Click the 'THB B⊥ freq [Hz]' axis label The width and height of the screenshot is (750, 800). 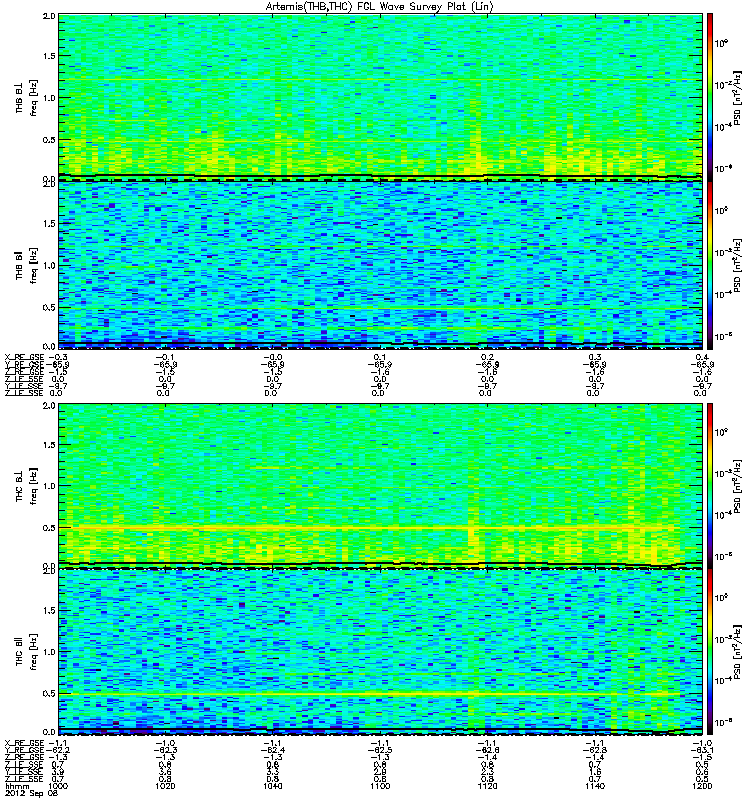[x=27, y=98]
